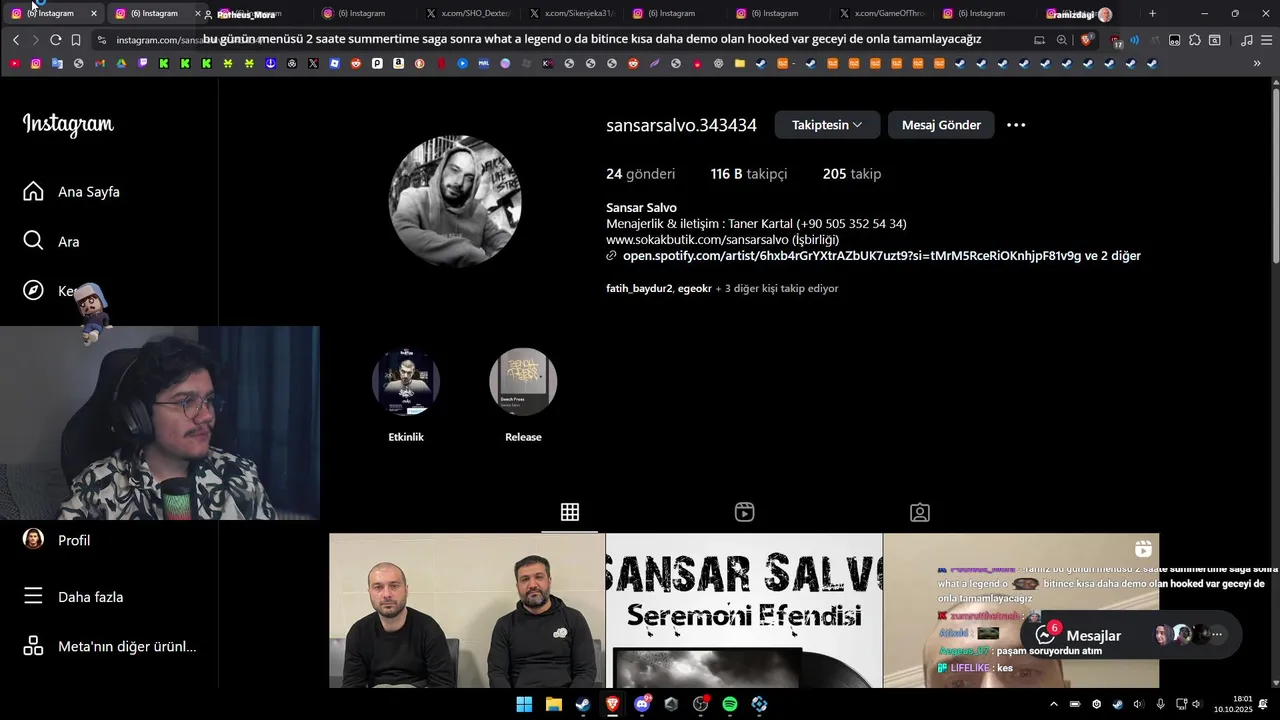Viewport: 1280px width, 720px height.
Task: Open the Etkinlik story highlight
Action: pyautogui.click(x=406, y=394)
